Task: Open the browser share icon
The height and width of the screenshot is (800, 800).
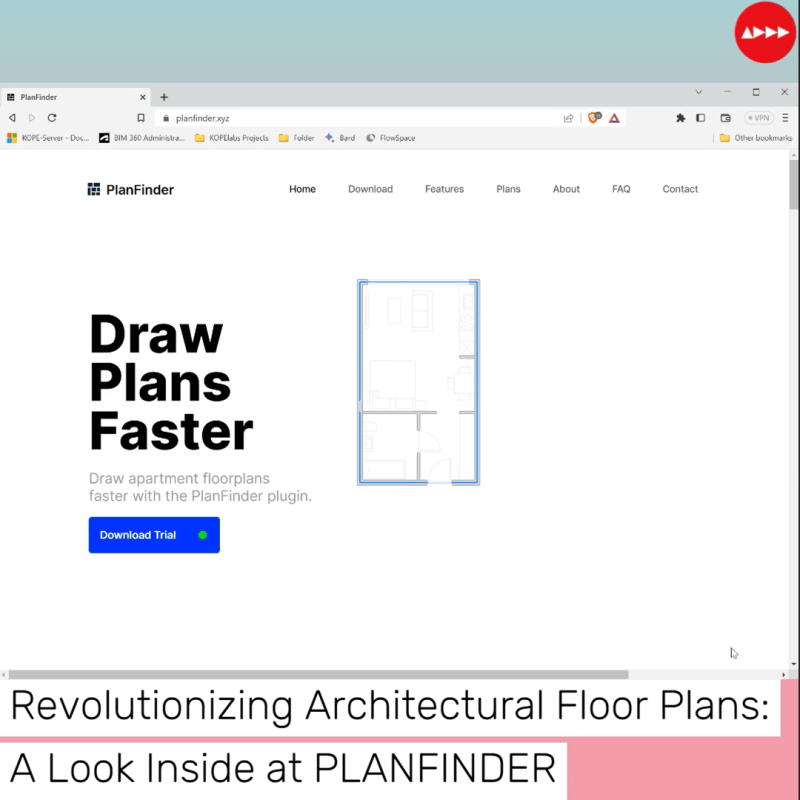Action: click(568, 117)
